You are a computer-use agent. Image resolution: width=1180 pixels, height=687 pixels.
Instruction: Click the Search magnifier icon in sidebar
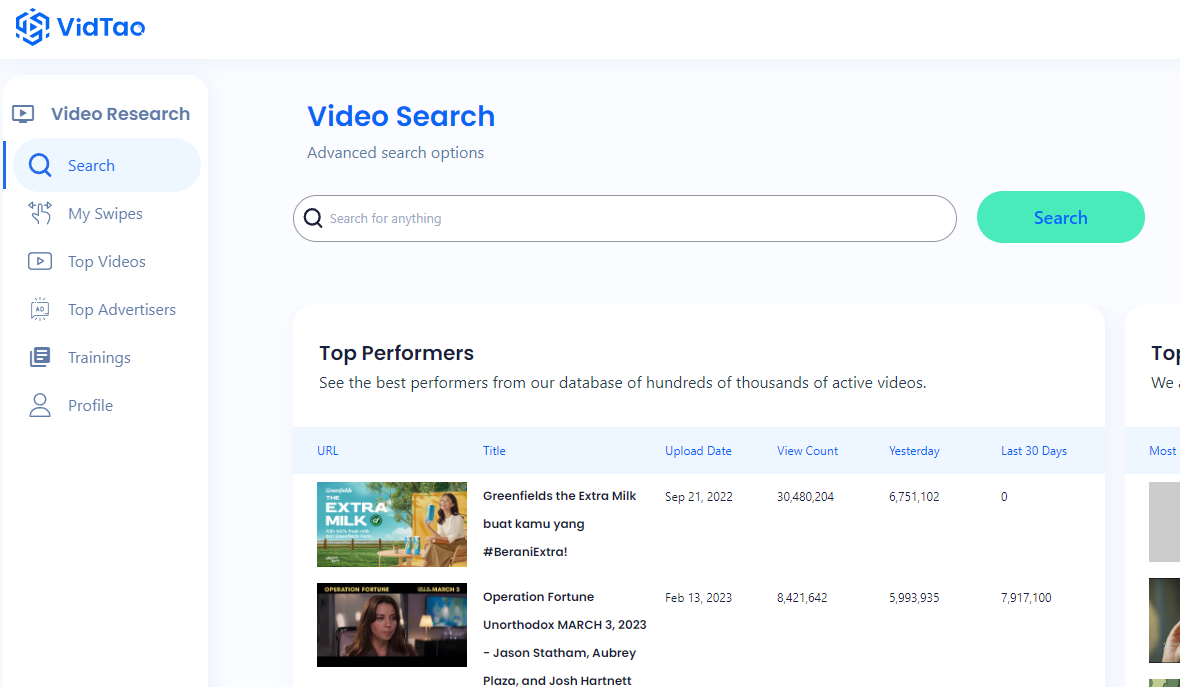(x=40, y=166)
